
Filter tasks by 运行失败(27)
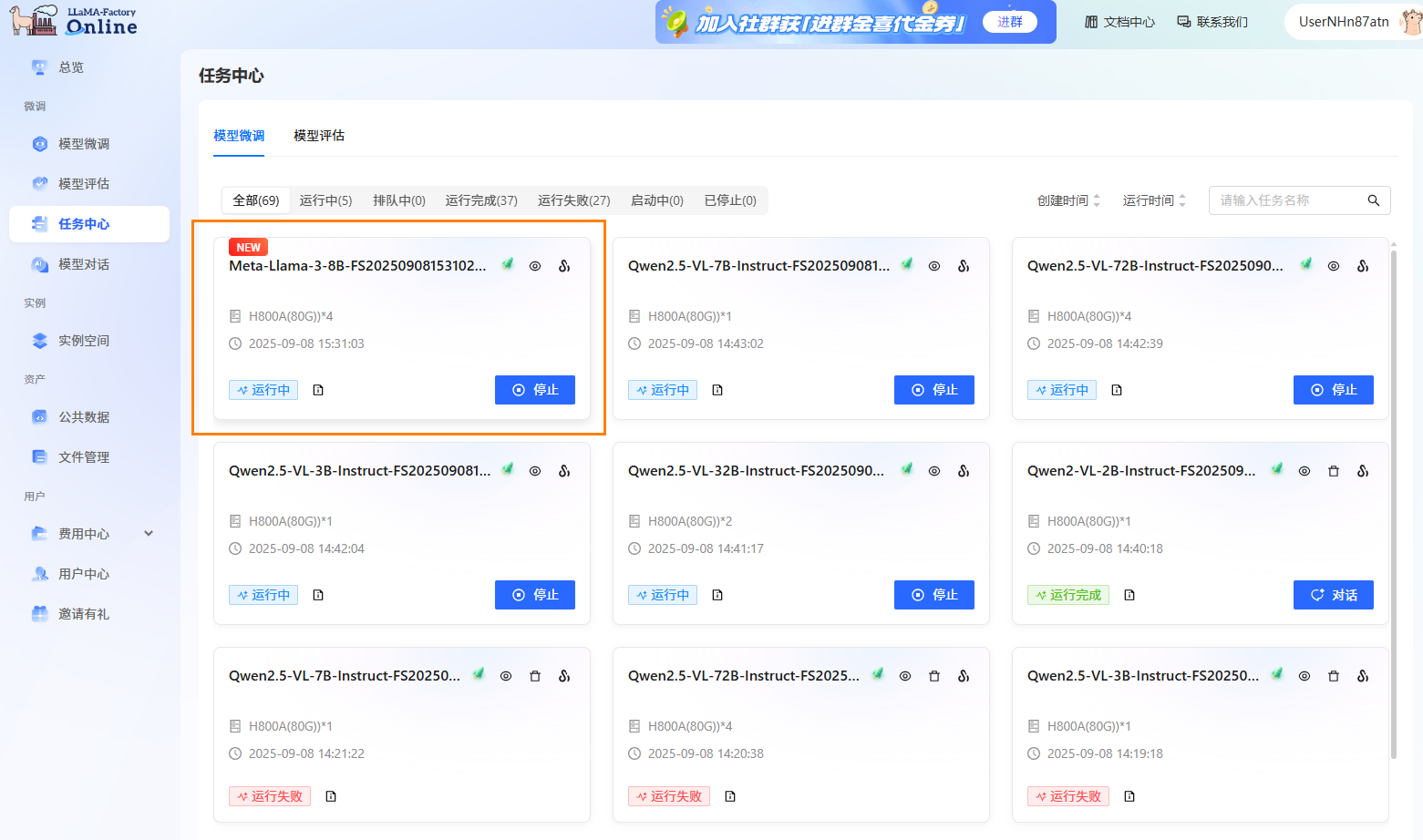(x=573, y=200)
